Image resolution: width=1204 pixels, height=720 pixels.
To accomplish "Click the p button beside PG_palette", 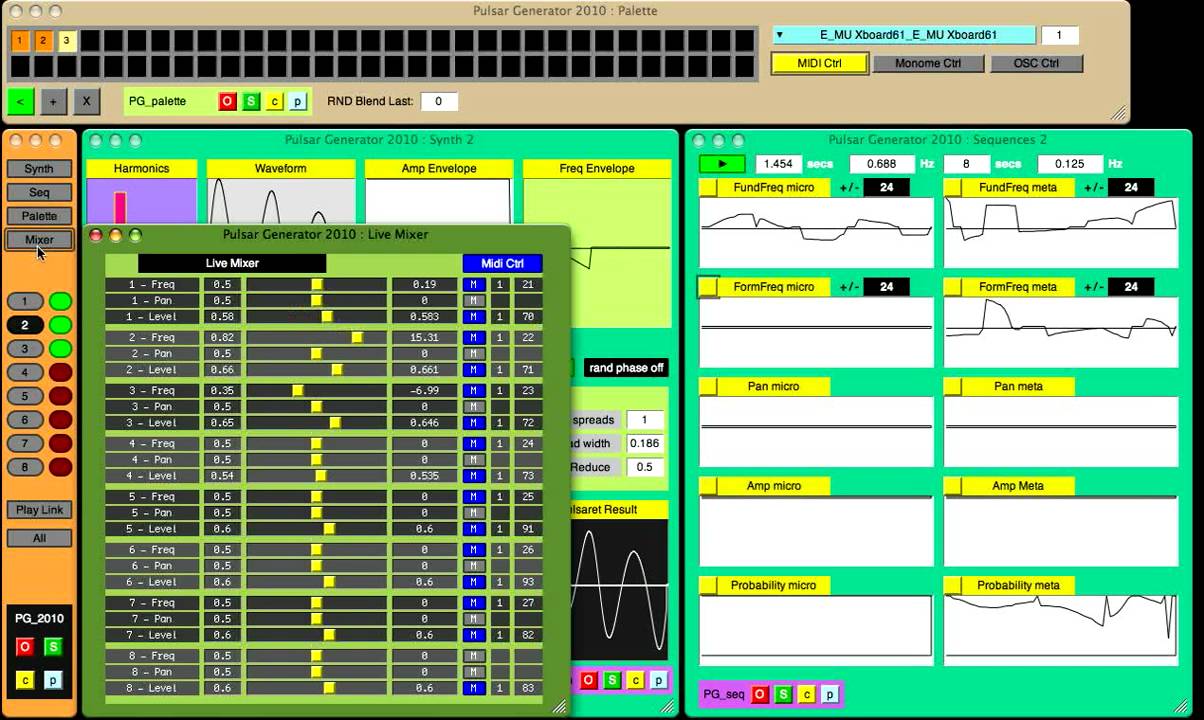I will [298, 101].
